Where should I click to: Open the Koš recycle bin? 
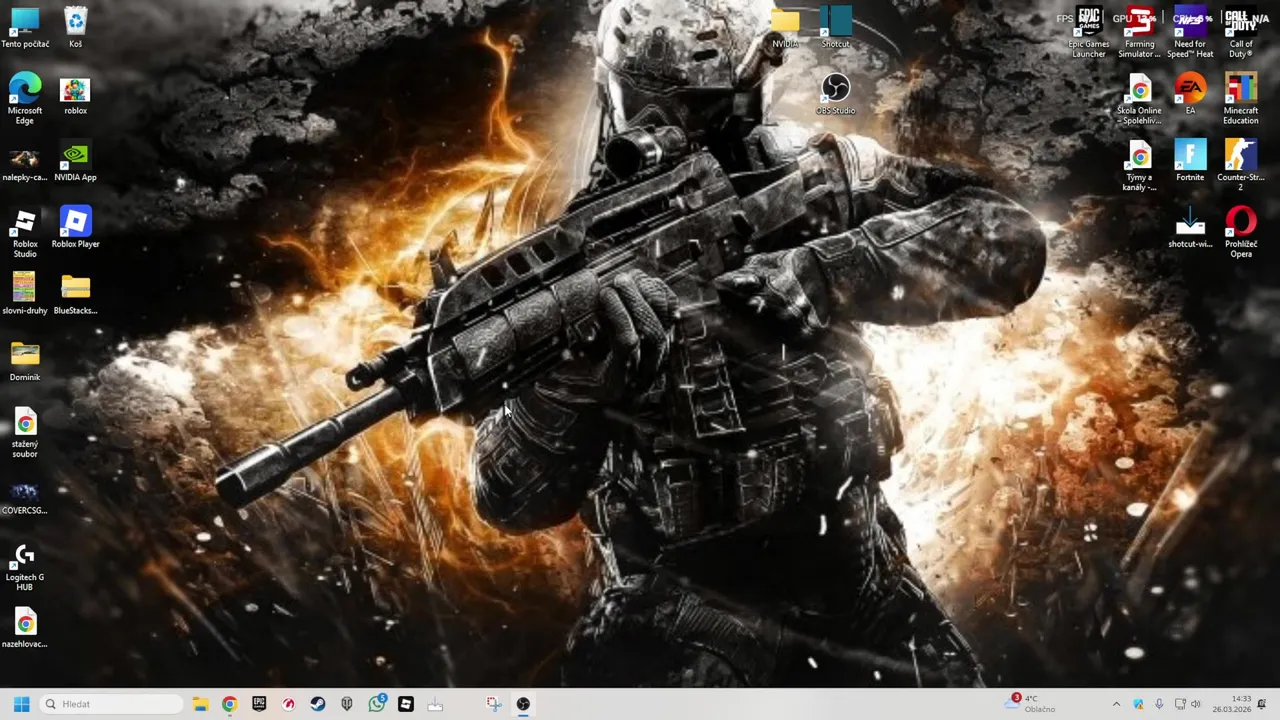tap(75, 28)
